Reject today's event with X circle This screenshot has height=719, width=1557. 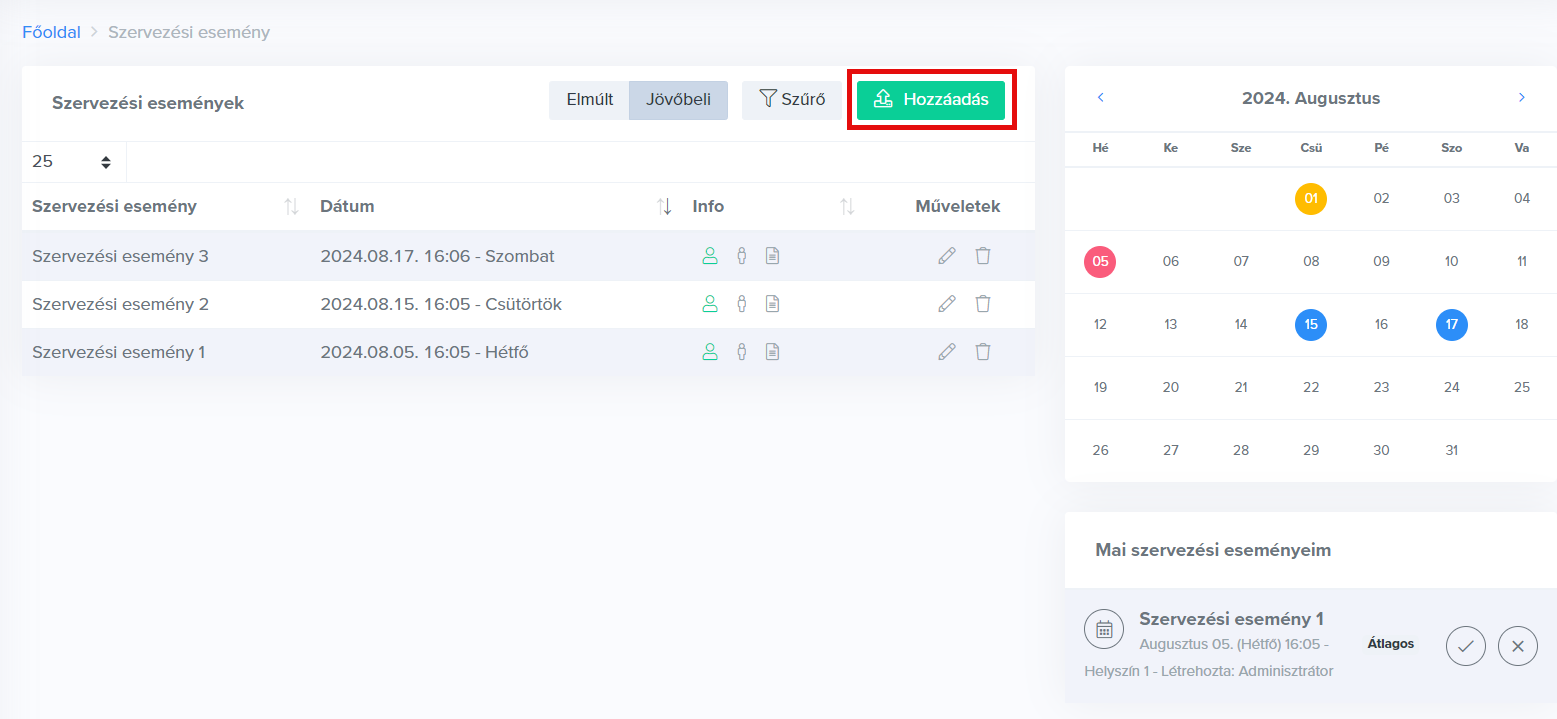(x=1518, y=646)
